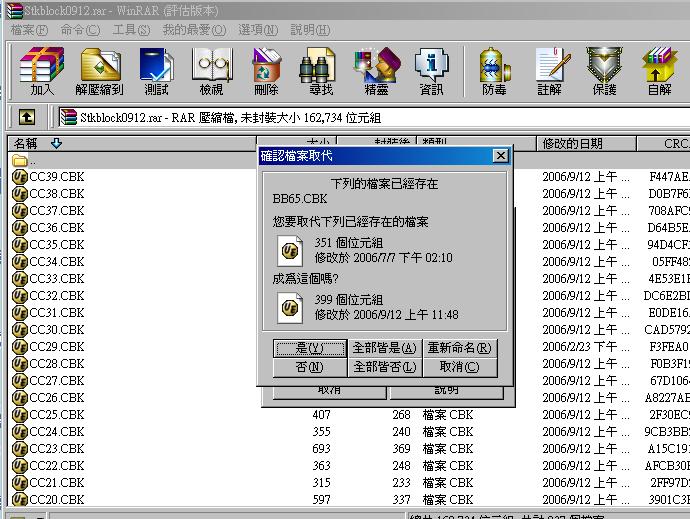Close the 確認檔案取代 dialog
The width and height of the screenshot is (690, 519).
coord(501,155)
